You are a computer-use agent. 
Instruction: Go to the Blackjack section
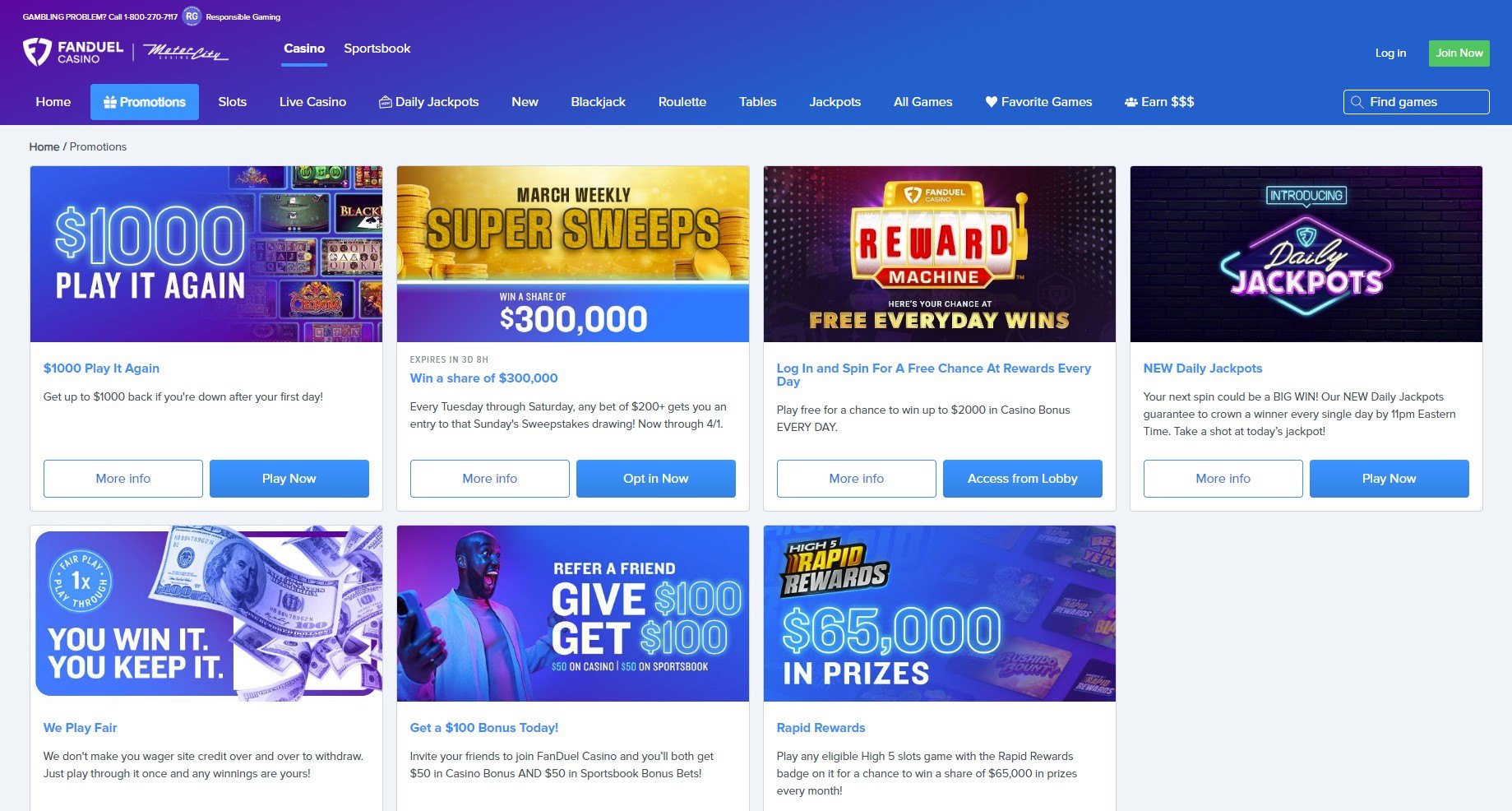tap(598, 102)
